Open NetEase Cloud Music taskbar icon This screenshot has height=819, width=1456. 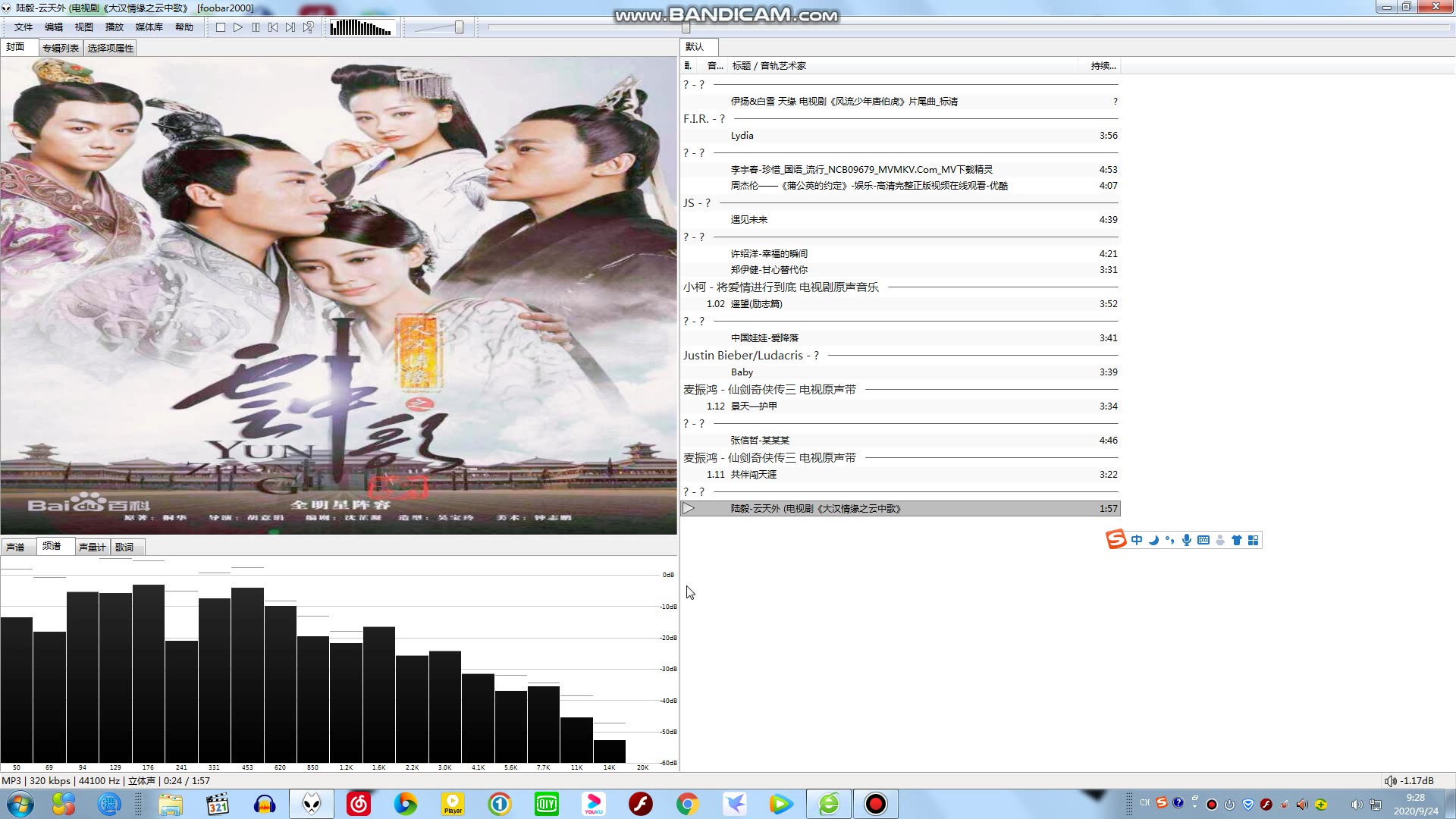(x=359, y=804)
